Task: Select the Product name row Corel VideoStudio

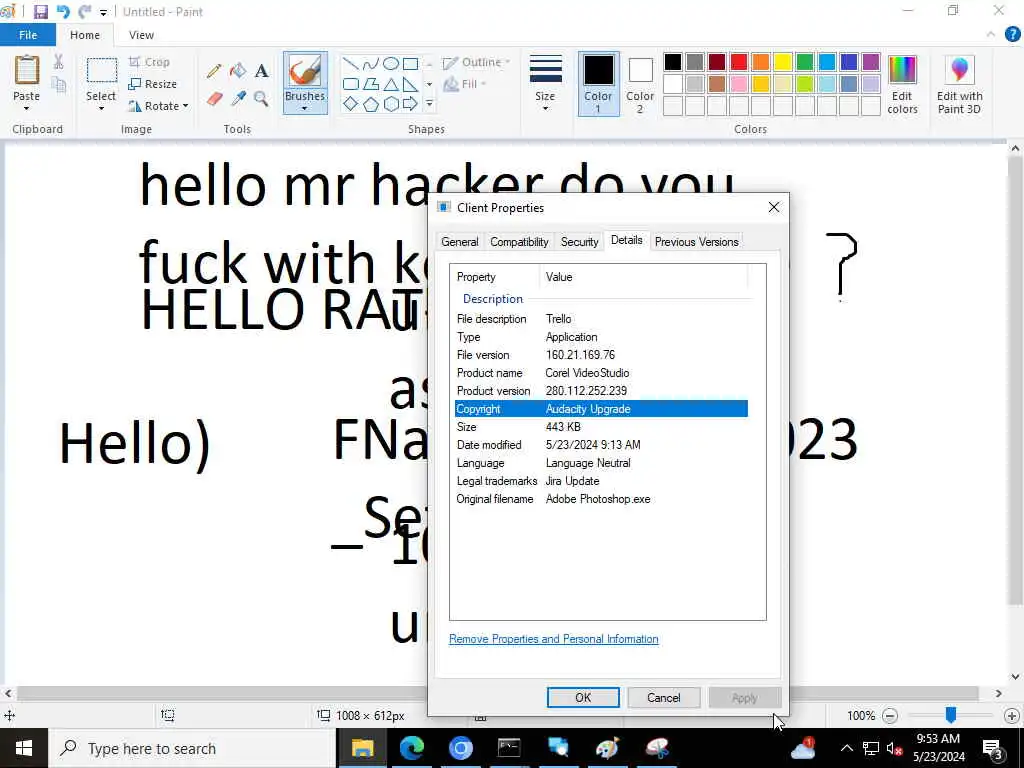Action: coord(601,373)
